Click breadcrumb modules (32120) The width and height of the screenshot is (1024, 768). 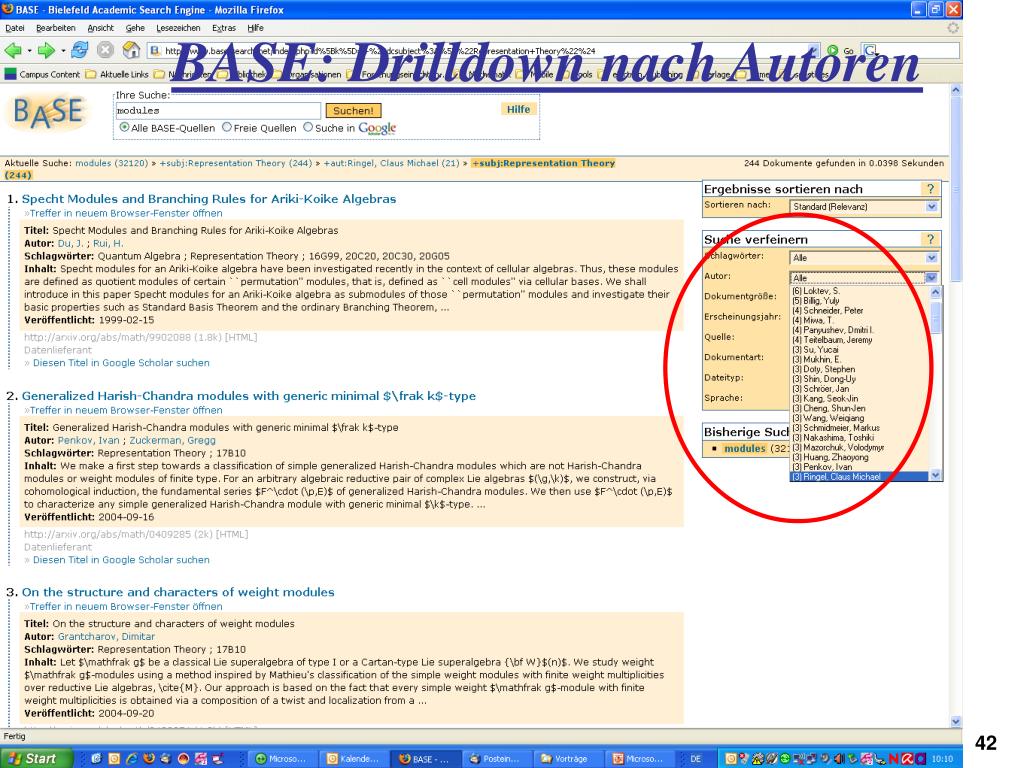pos(112,163)
